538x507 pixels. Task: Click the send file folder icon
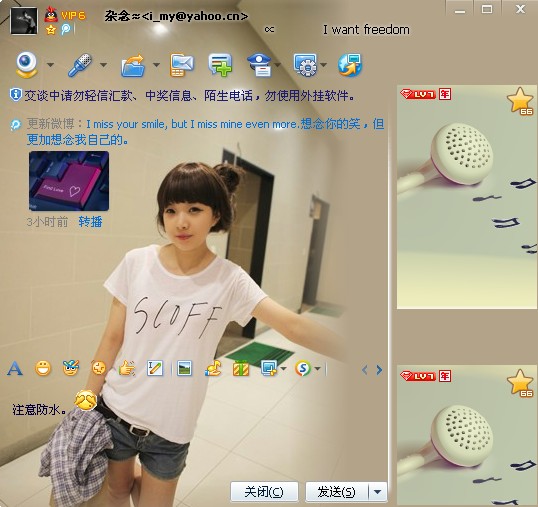coord(133,65)
